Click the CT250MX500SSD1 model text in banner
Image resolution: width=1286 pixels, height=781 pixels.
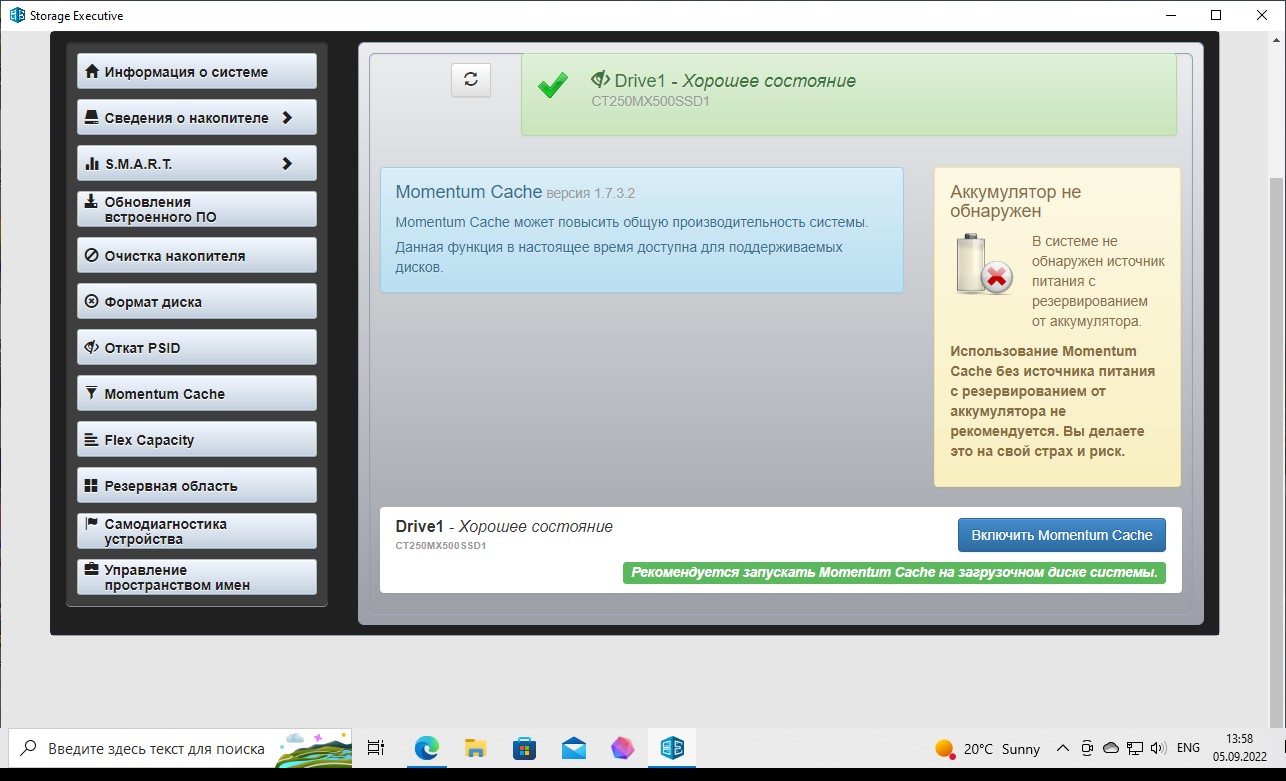650,101
